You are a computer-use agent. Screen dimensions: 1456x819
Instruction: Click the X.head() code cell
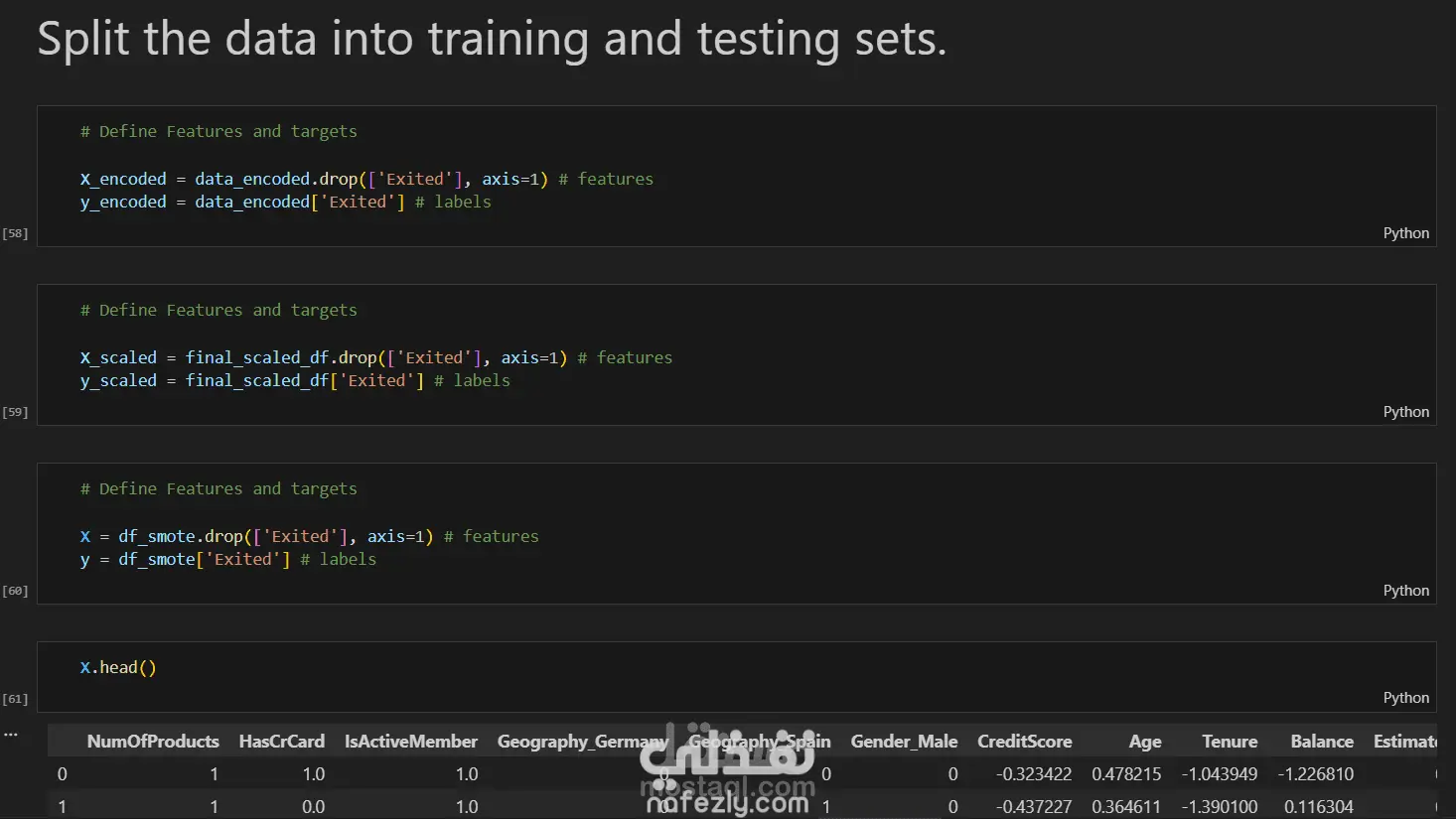pos(737,677)
